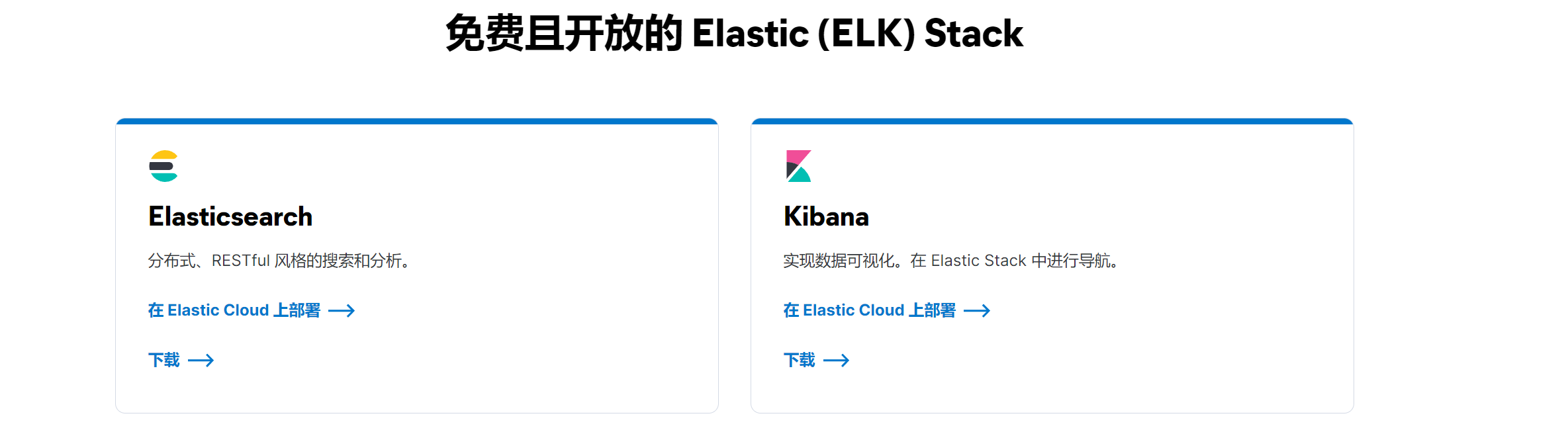Click the blue bar atop the Kibana card
This screenshot has height=432, width=1568.
tap(1052, 121)
